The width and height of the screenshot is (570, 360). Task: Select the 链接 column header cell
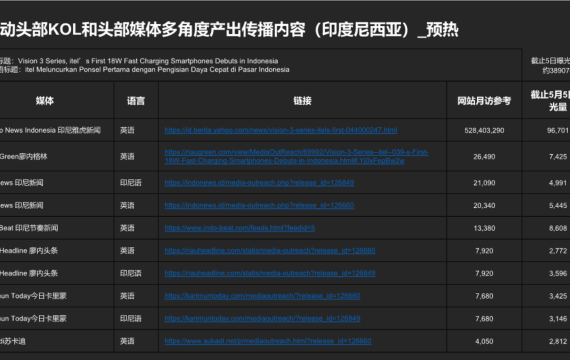[302, 100]
